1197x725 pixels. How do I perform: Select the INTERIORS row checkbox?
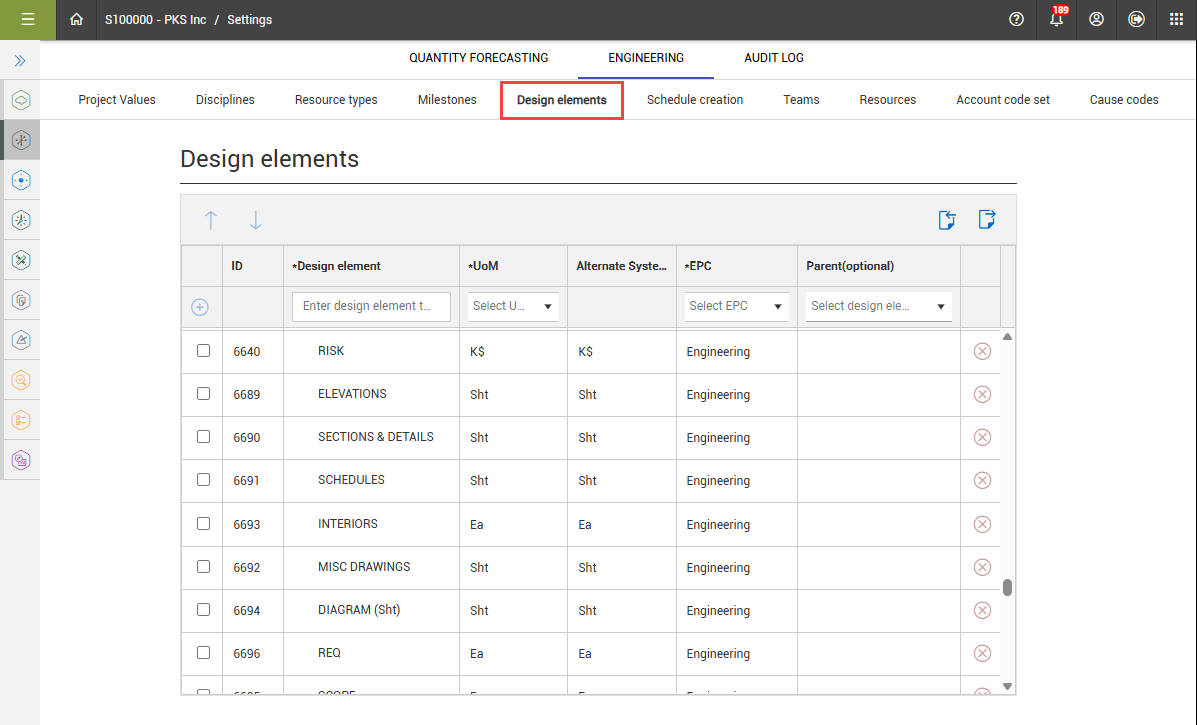204,524
